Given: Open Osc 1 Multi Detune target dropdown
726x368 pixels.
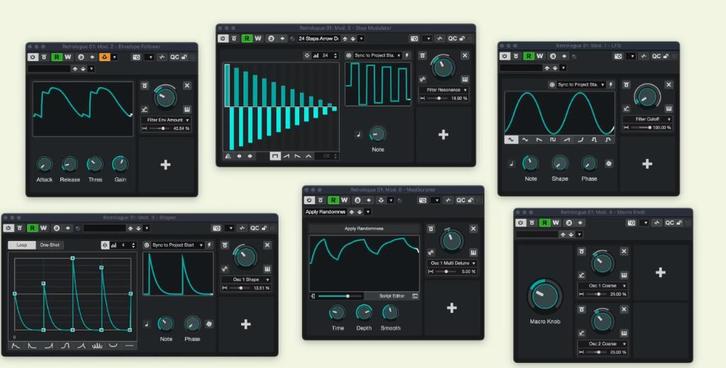Looking at the screenshot, I should click(x=452, y=263).
